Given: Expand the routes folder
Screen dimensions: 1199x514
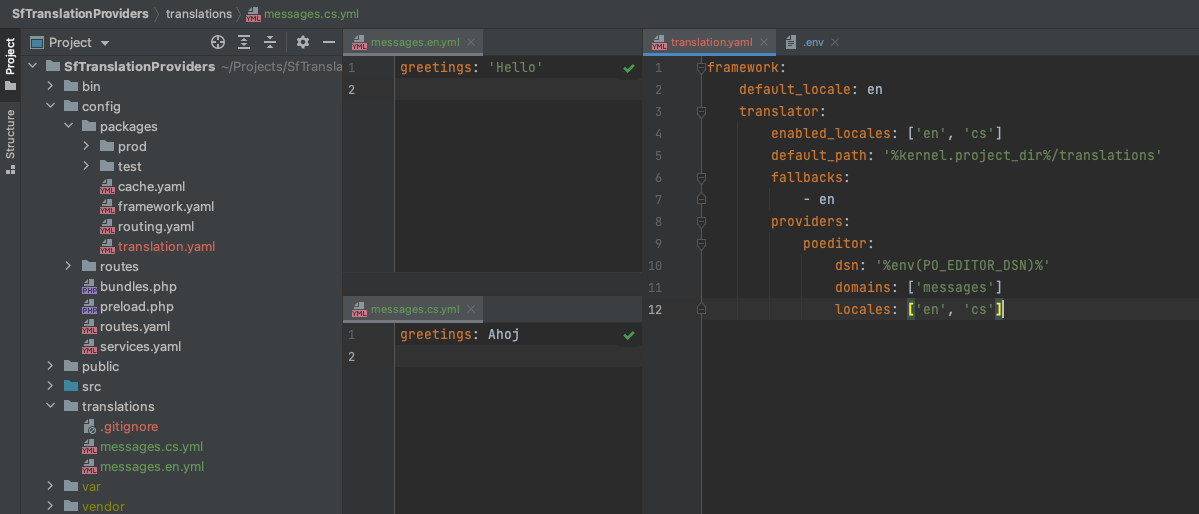Looking at the screenshot, I should pyautogui.click(x=68, y=266).
